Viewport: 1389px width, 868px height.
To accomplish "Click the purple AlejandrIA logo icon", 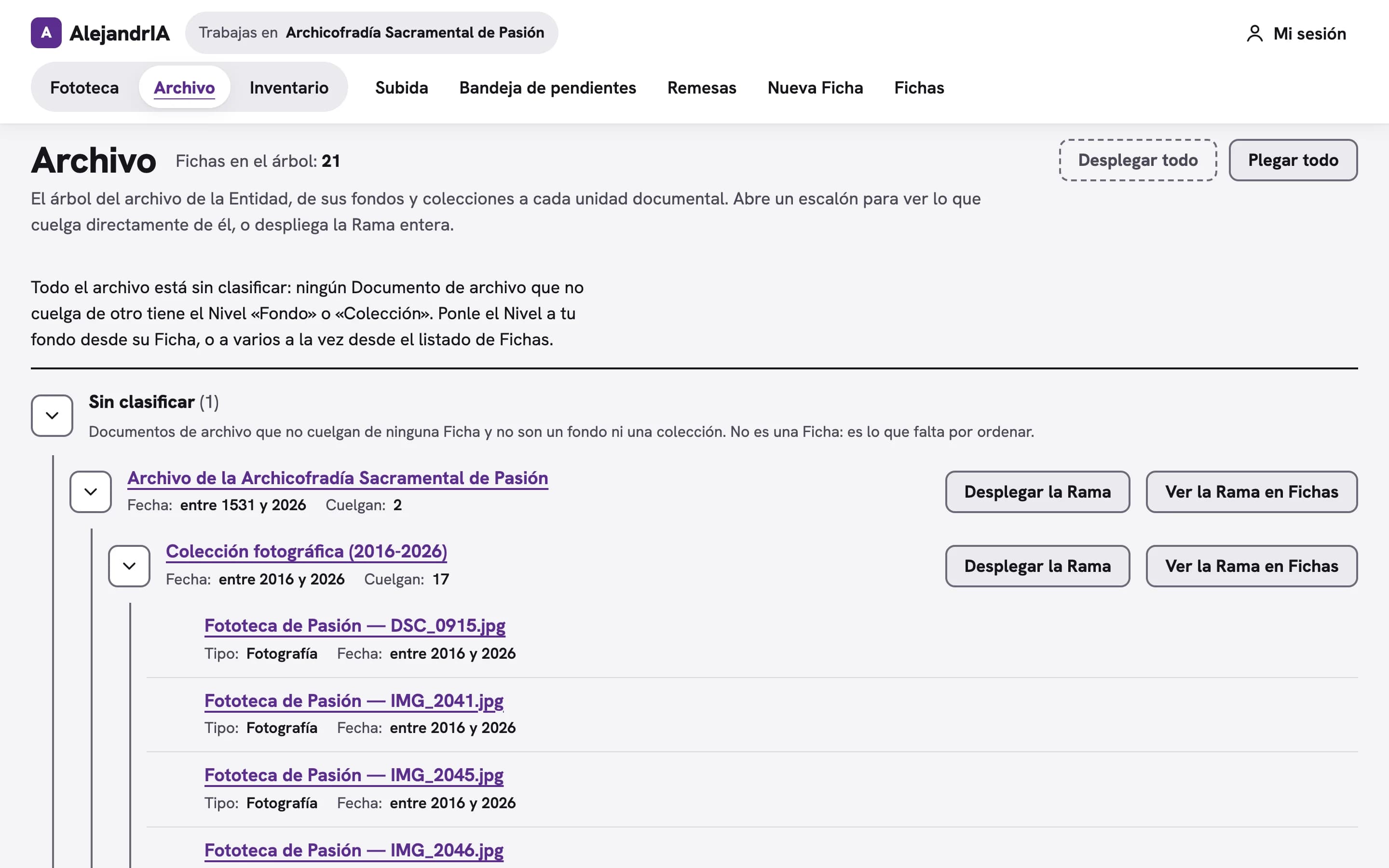I will tap(46, 33).
